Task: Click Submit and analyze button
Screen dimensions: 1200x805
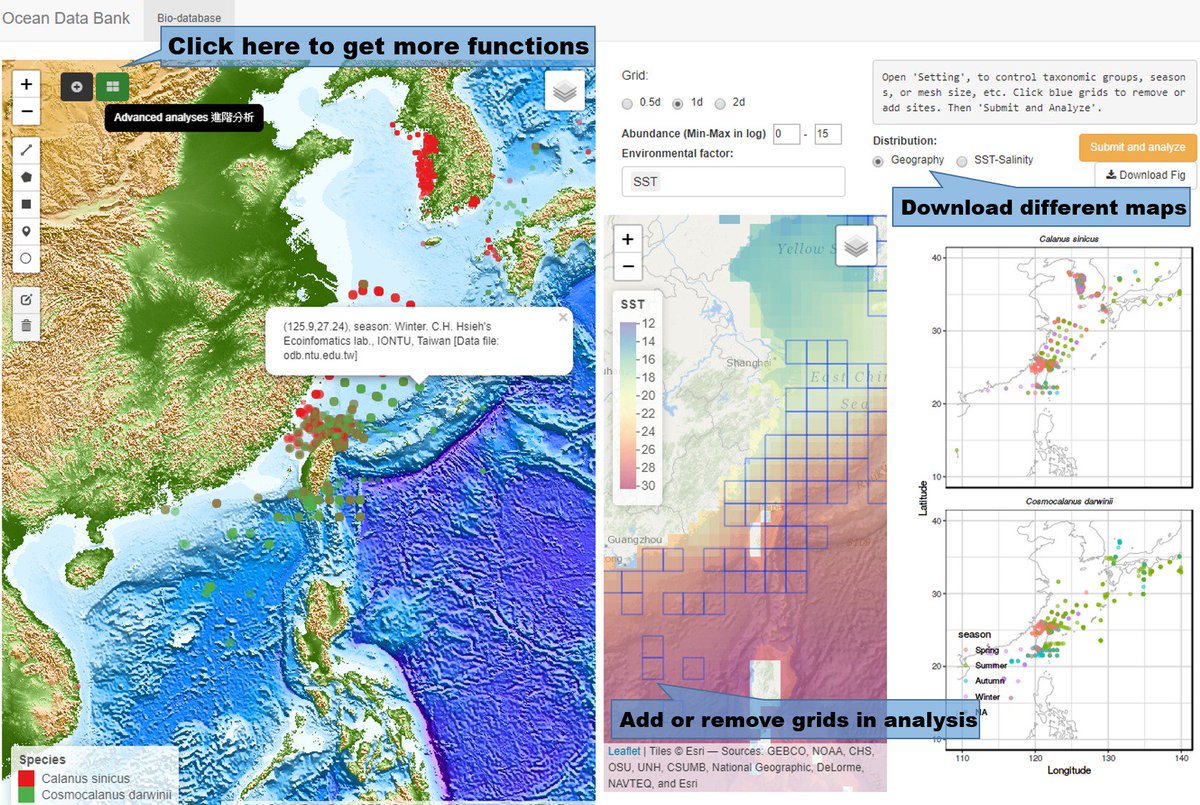Action: point(1137,147)
